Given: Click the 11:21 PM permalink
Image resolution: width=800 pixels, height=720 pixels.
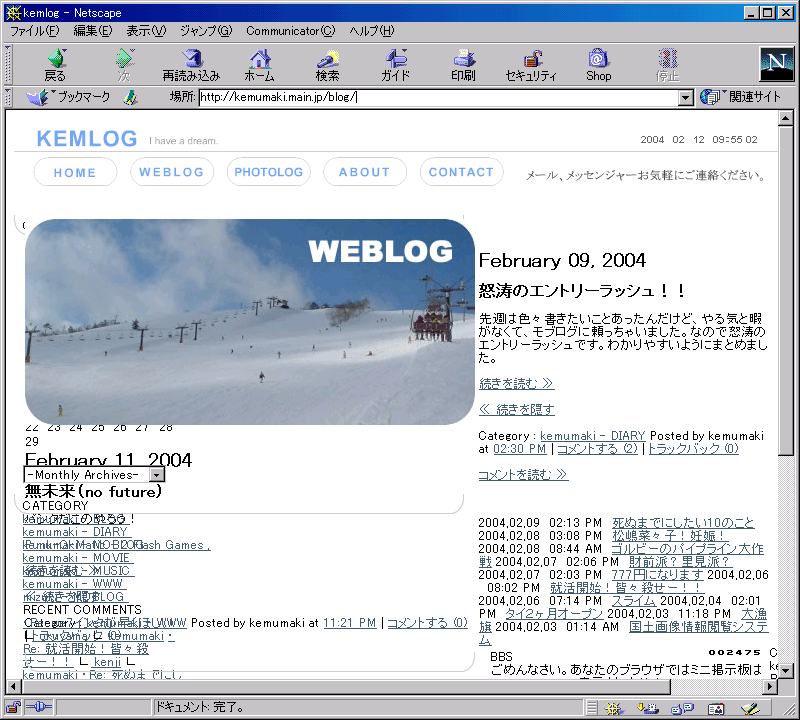Looking at the screenshot, I should [x=349, y=623].
